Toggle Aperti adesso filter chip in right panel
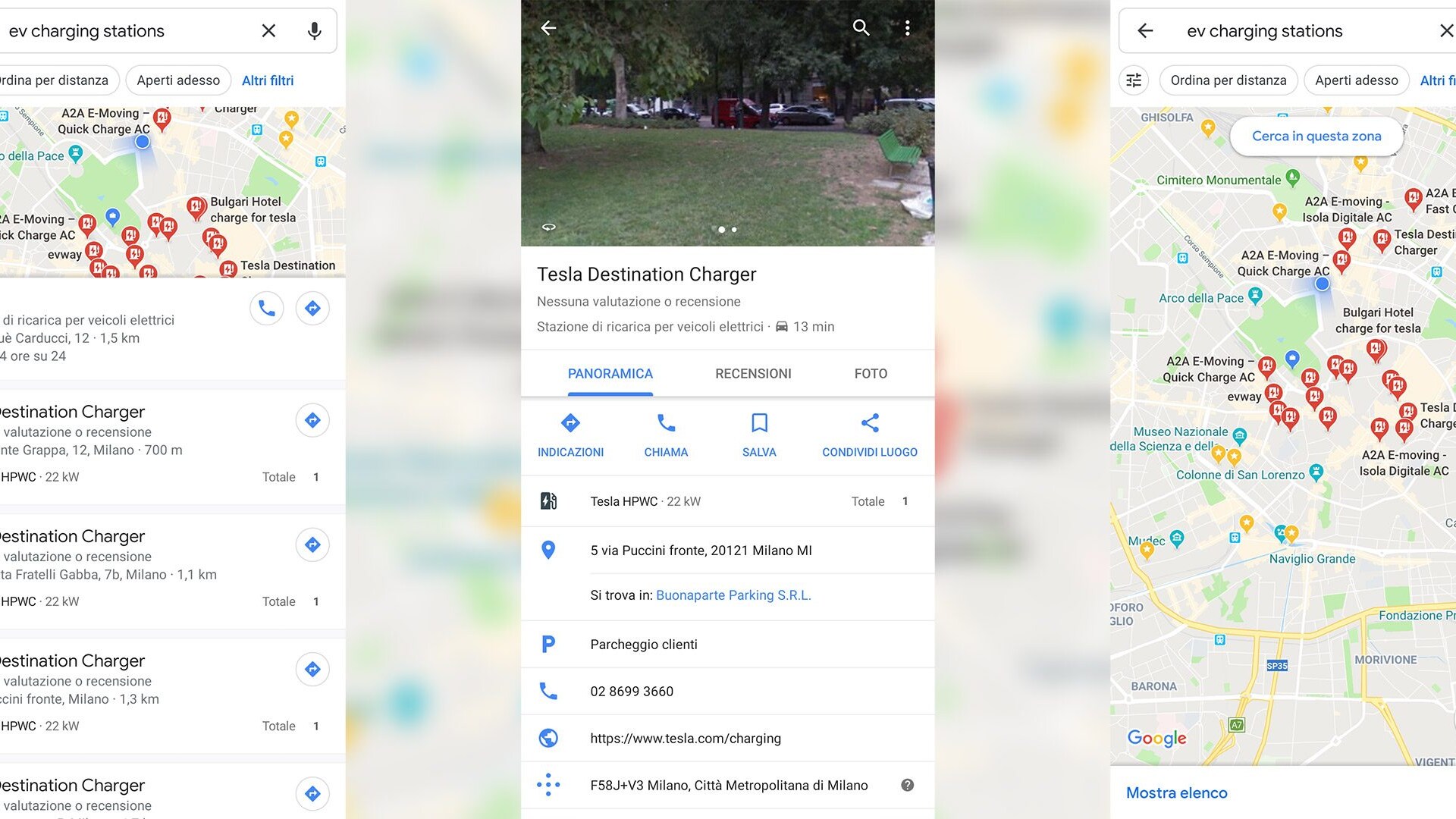1456x819 pixels. (x=1356, y=80)
